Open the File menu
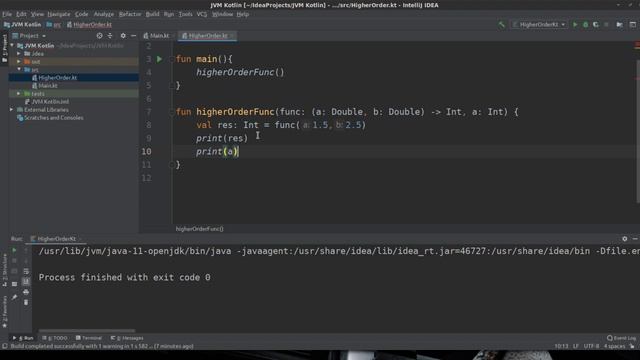640x360 pixels. click(7, 14)
